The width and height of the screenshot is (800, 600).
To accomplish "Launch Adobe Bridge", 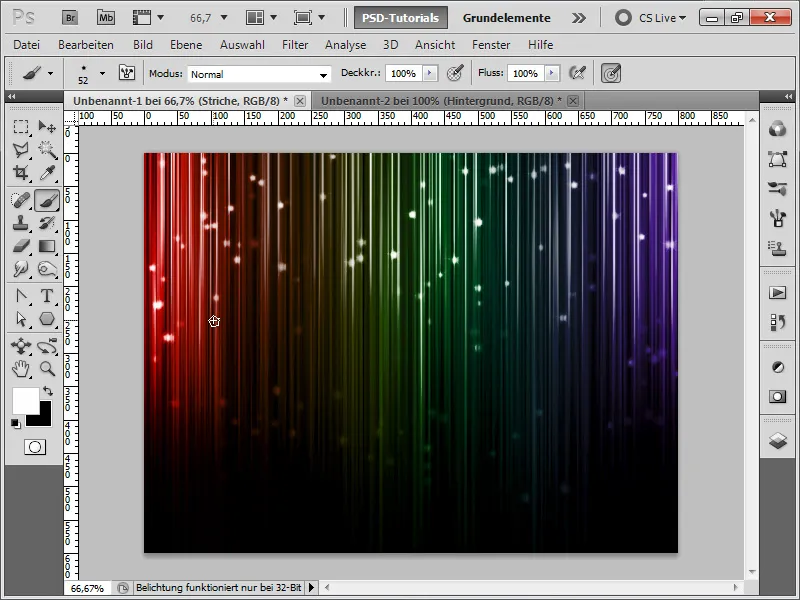I will tap(70, 18).
